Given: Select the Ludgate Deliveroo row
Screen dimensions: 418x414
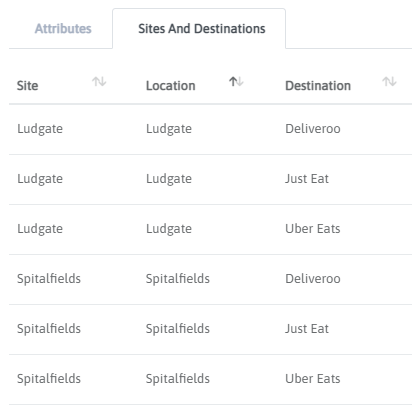Looking at the screenshot, I should click(x=210, y=129).
